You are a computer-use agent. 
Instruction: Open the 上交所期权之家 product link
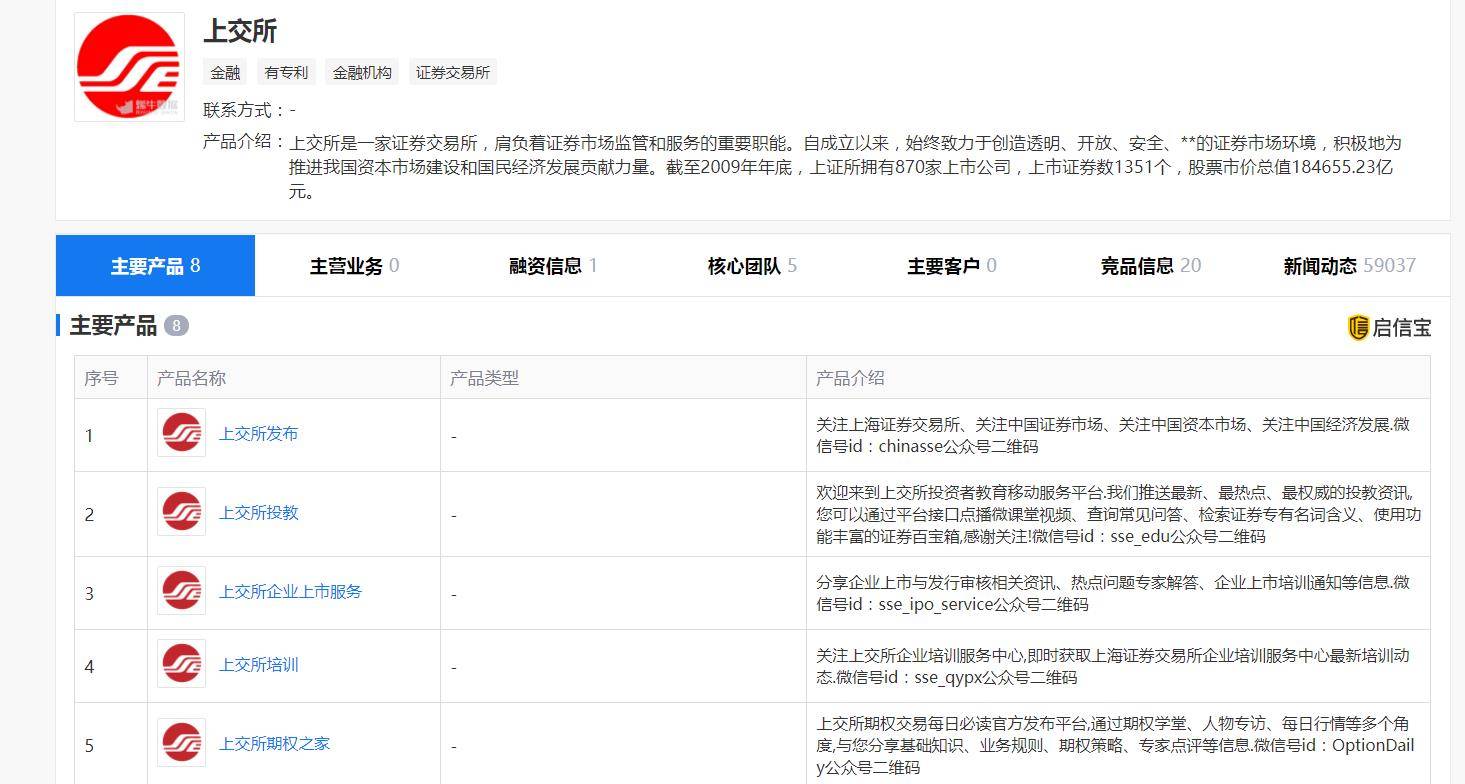(x=274, y=744)
